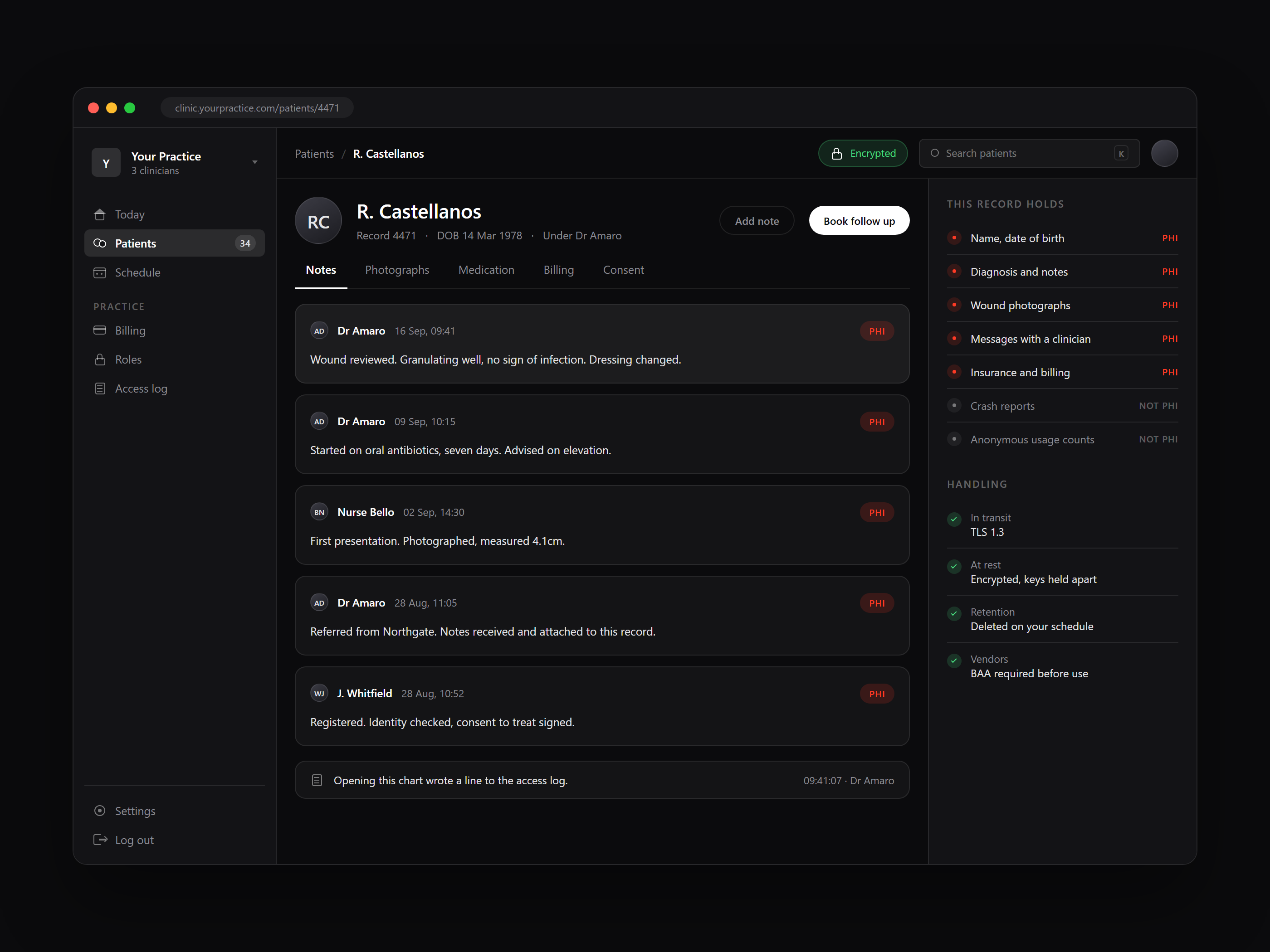Click the Y practice logo tile

click(x=106, y=163)
